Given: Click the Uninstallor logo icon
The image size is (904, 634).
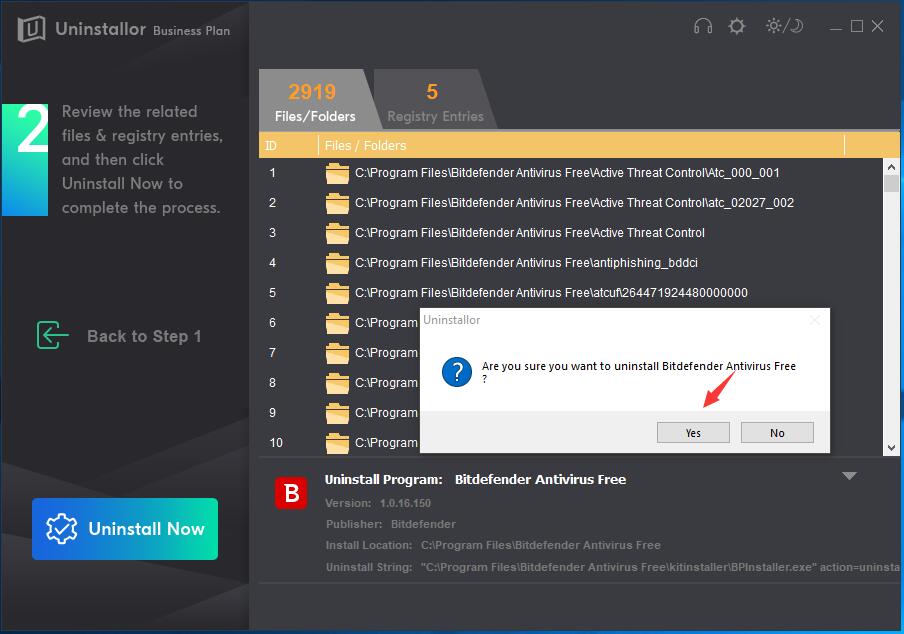Looking at the screenshot, I should pos(31,28).
